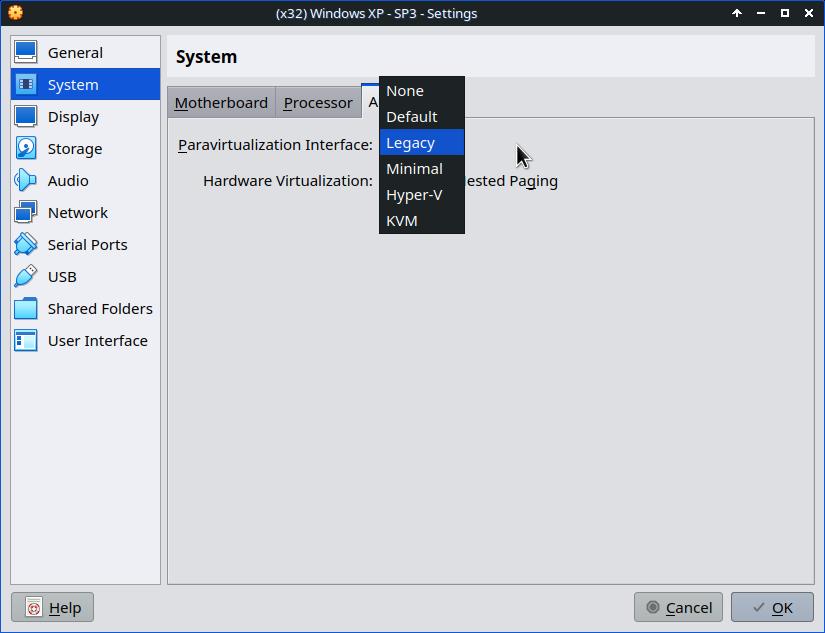The height and width of the screenshot is (633, 825).
Task: Open Display settings via its icon
Action: [x=26, y=117]
